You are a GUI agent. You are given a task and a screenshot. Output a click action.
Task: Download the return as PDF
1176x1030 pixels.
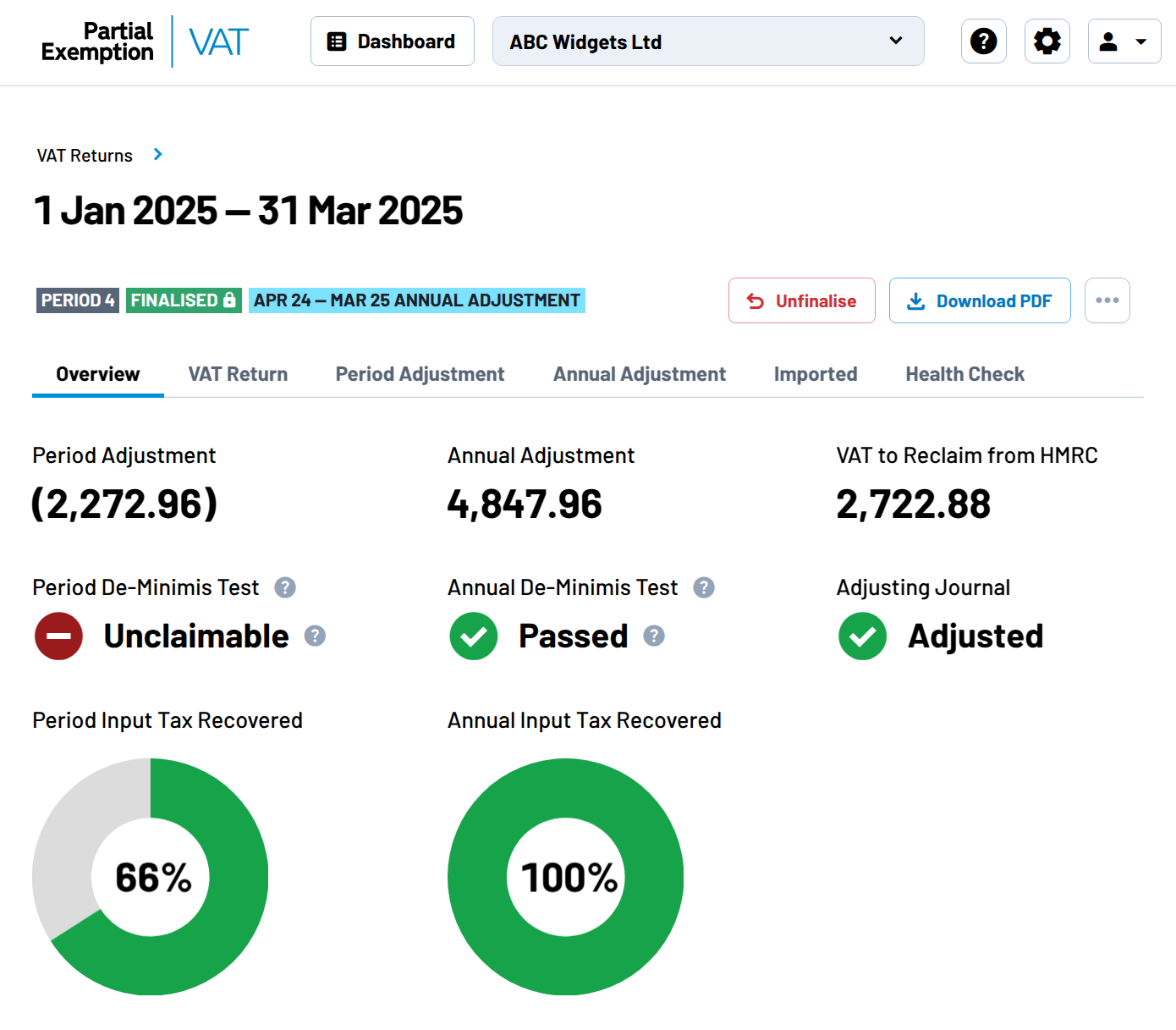tap(979, 300)
